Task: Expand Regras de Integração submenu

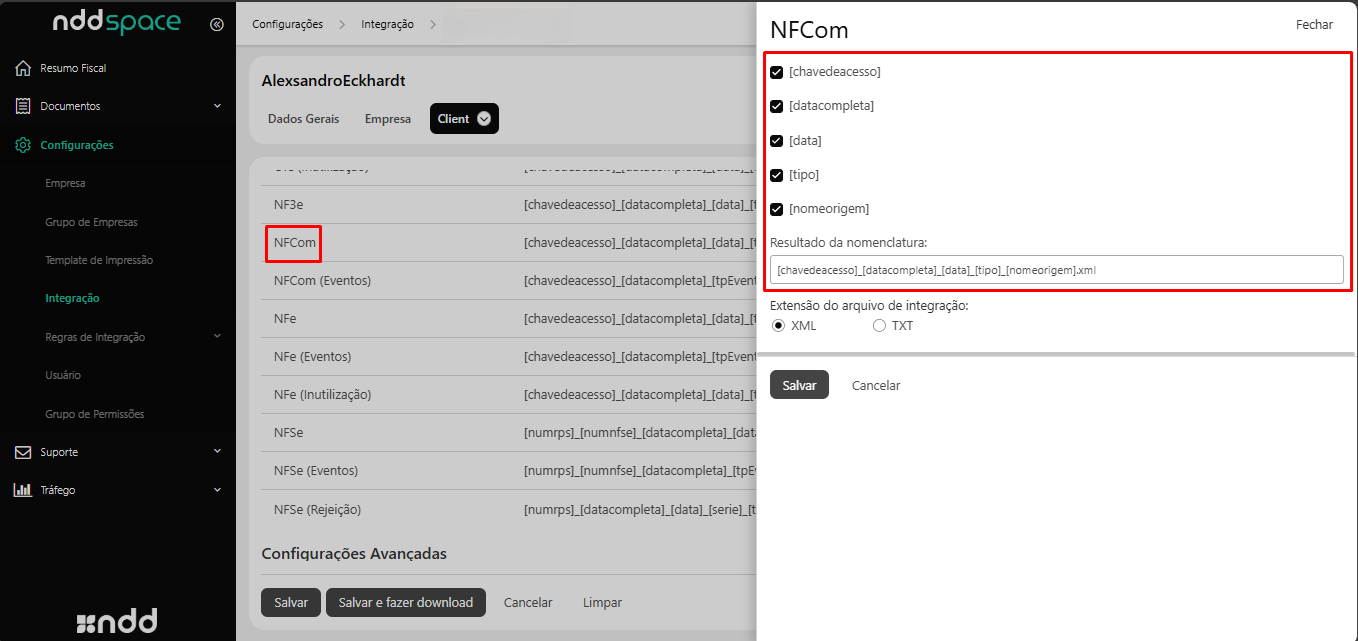Action: click(217, 337)
